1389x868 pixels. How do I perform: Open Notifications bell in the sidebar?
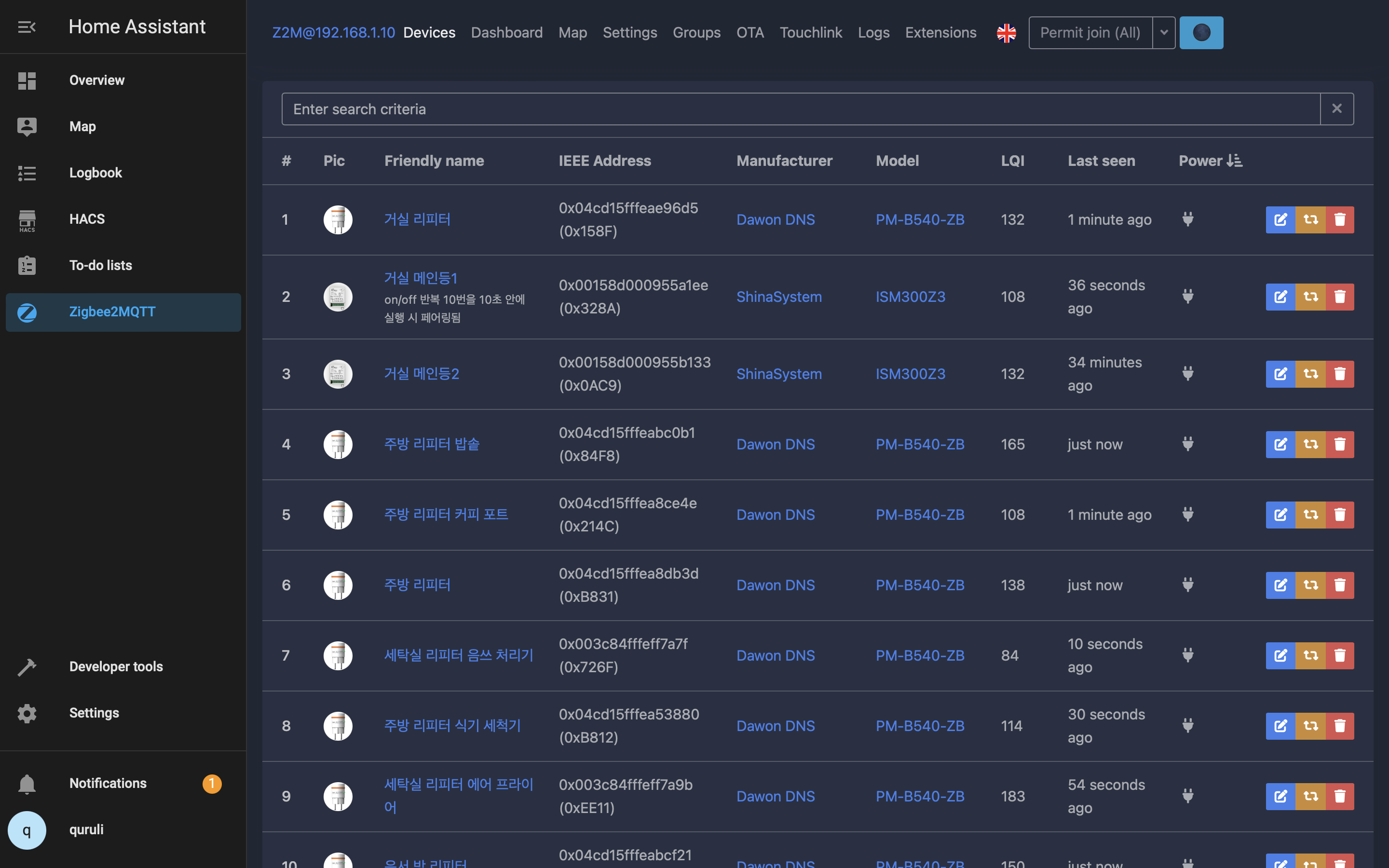(27, 784)
